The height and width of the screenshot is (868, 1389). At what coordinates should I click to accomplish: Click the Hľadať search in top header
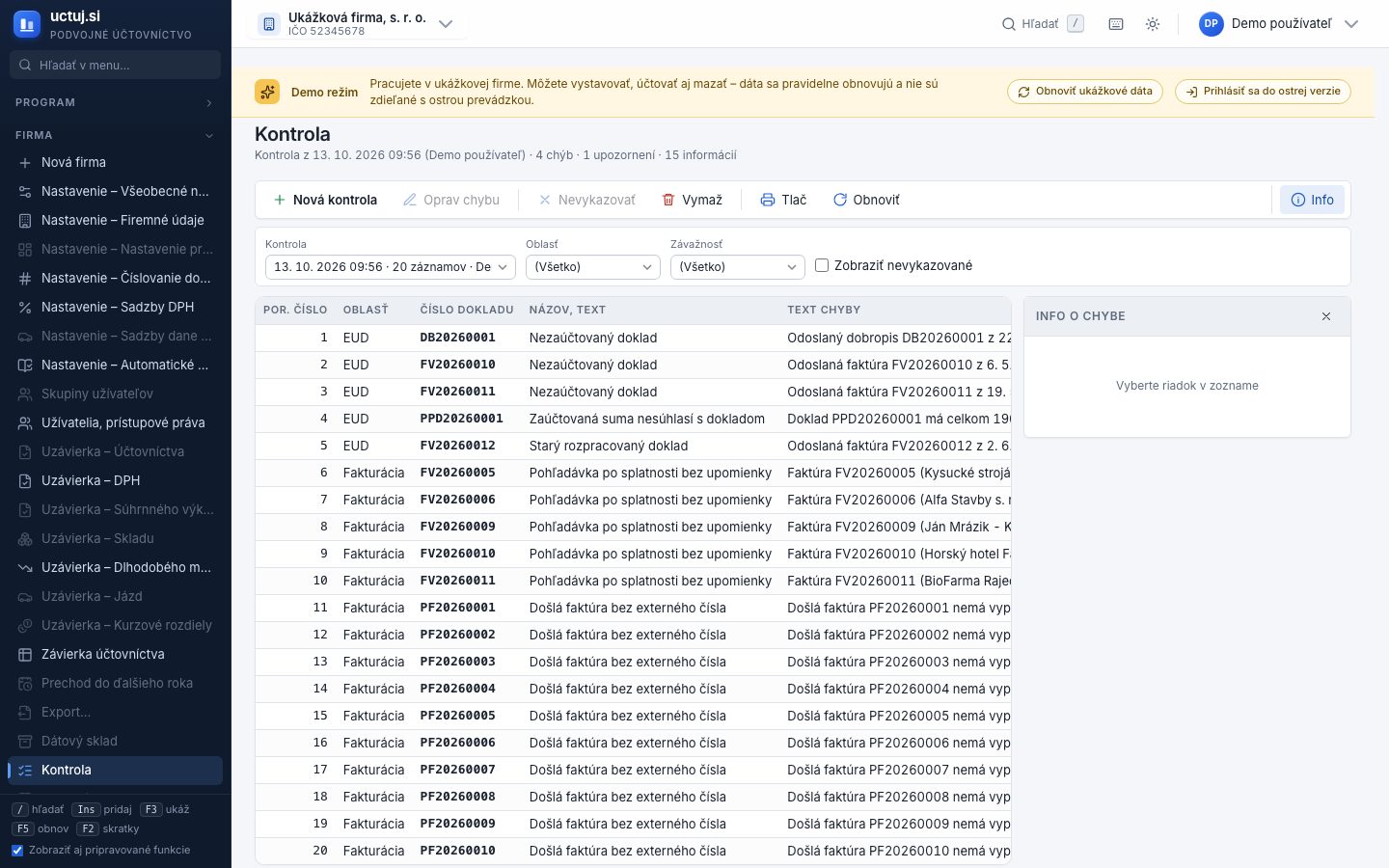pos(1043,24)
